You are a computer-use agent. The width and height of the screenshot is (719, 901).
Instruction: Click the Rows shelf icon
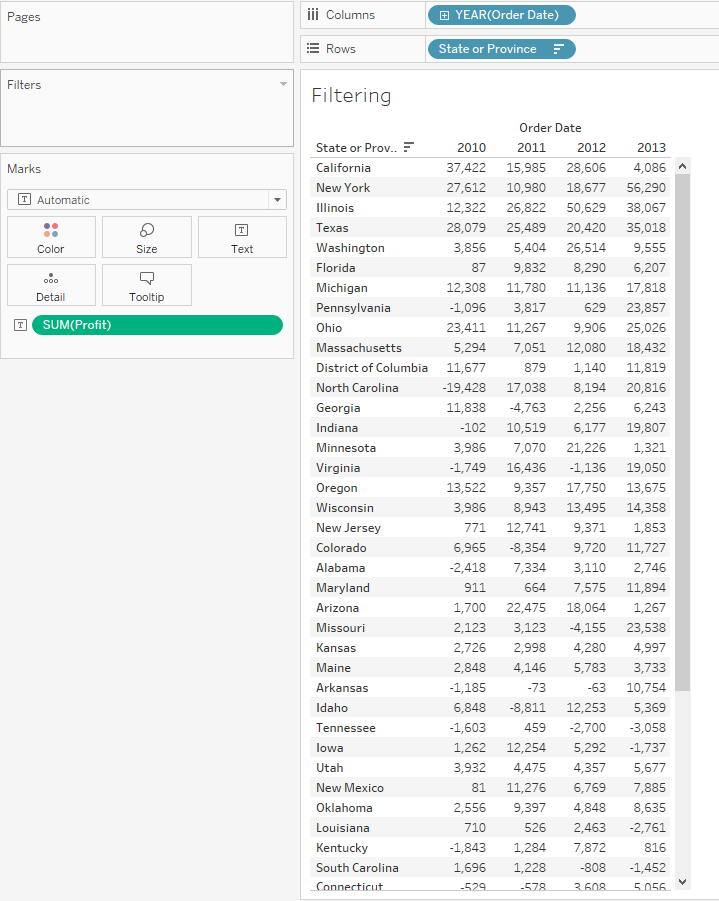pos(313,49)
